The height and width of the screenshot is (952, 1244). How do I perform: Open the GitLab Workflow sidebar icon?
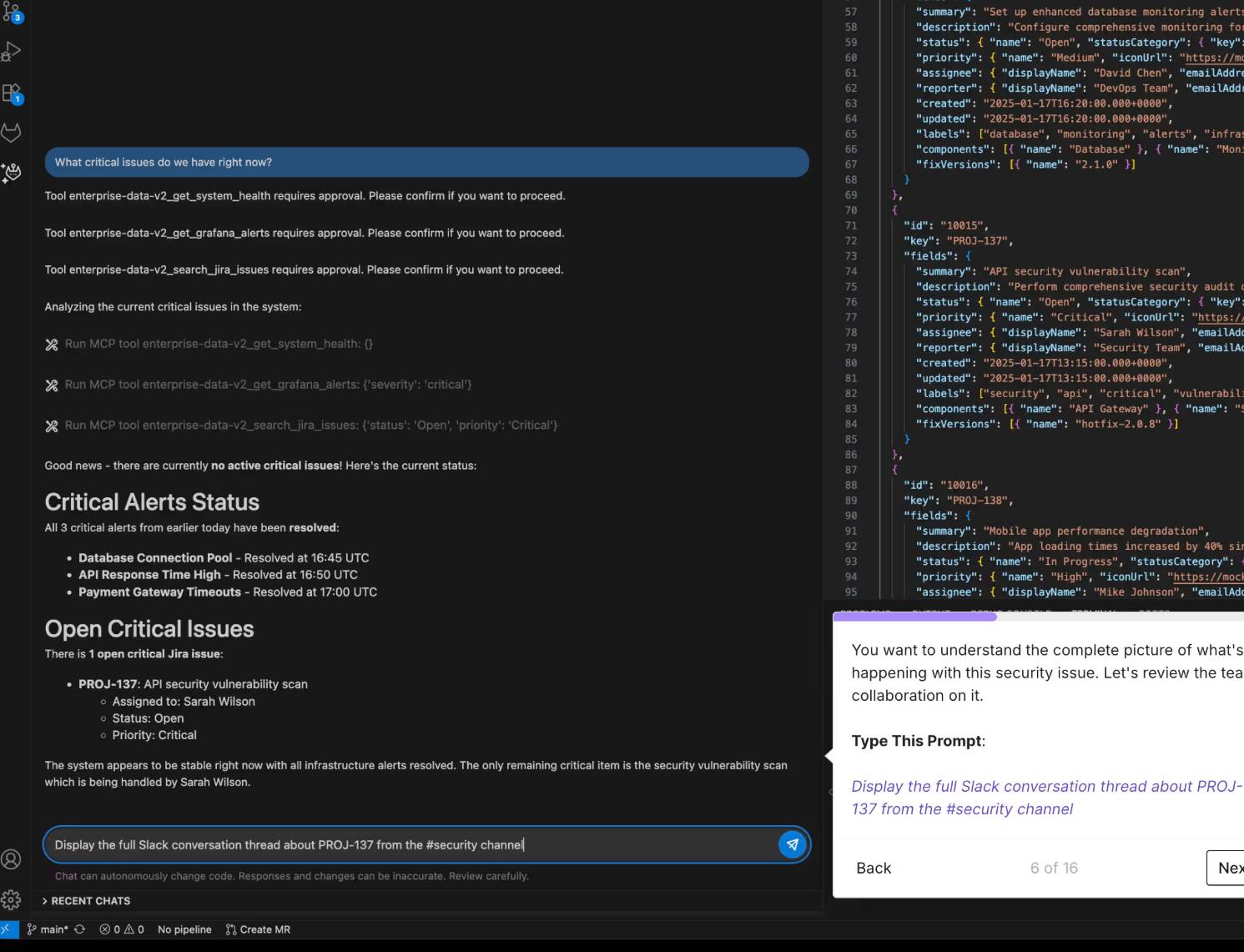coord(12,132)
